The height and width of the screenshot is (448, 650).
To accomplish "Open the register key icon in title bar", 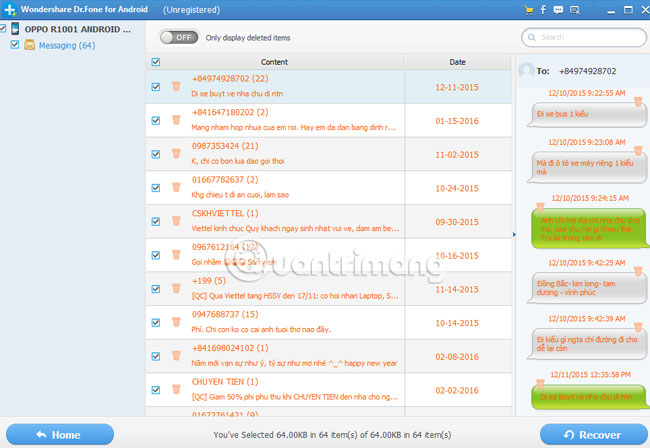I will click(x=575, y=10).
